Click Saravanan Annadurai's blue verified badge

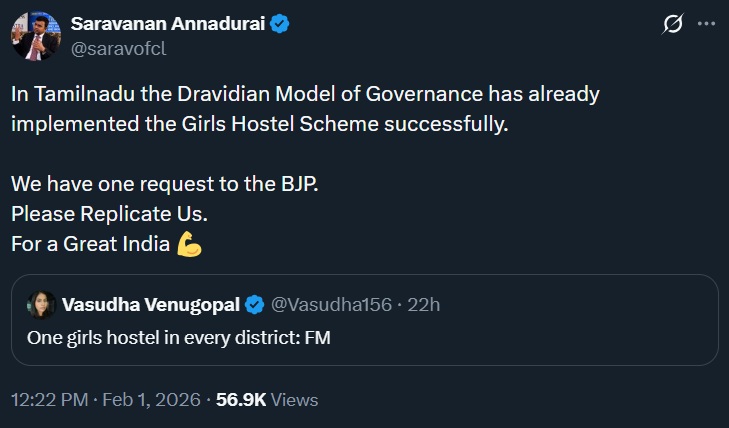(280, 24)
